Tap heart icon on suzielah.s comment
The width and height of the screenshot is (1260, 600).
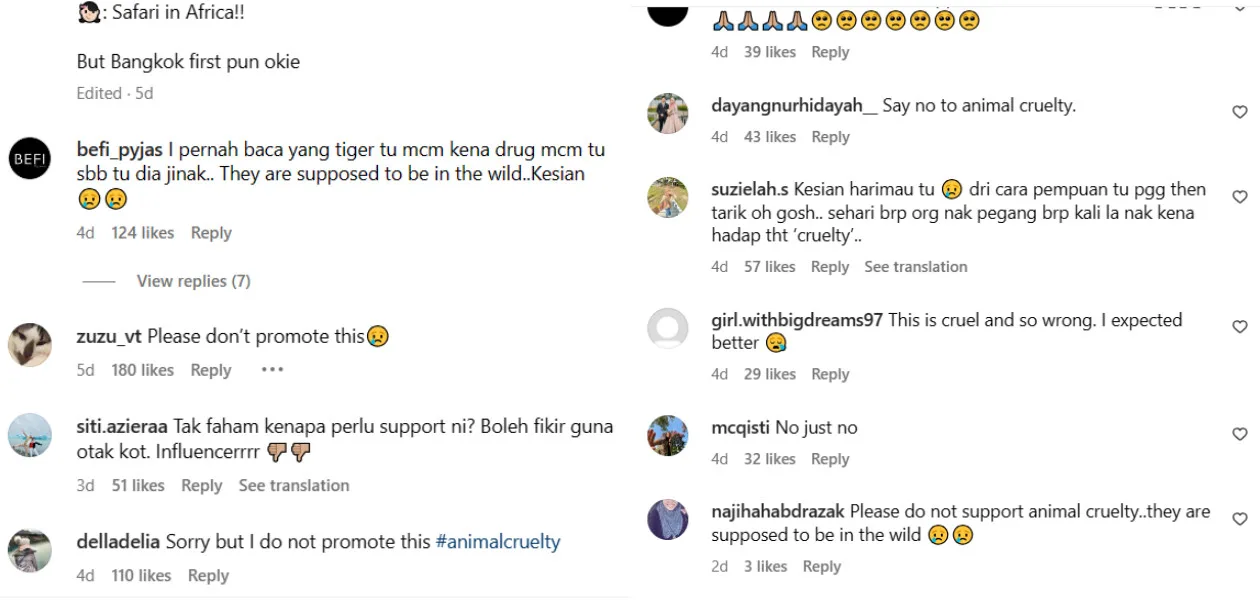(1239, 197)
